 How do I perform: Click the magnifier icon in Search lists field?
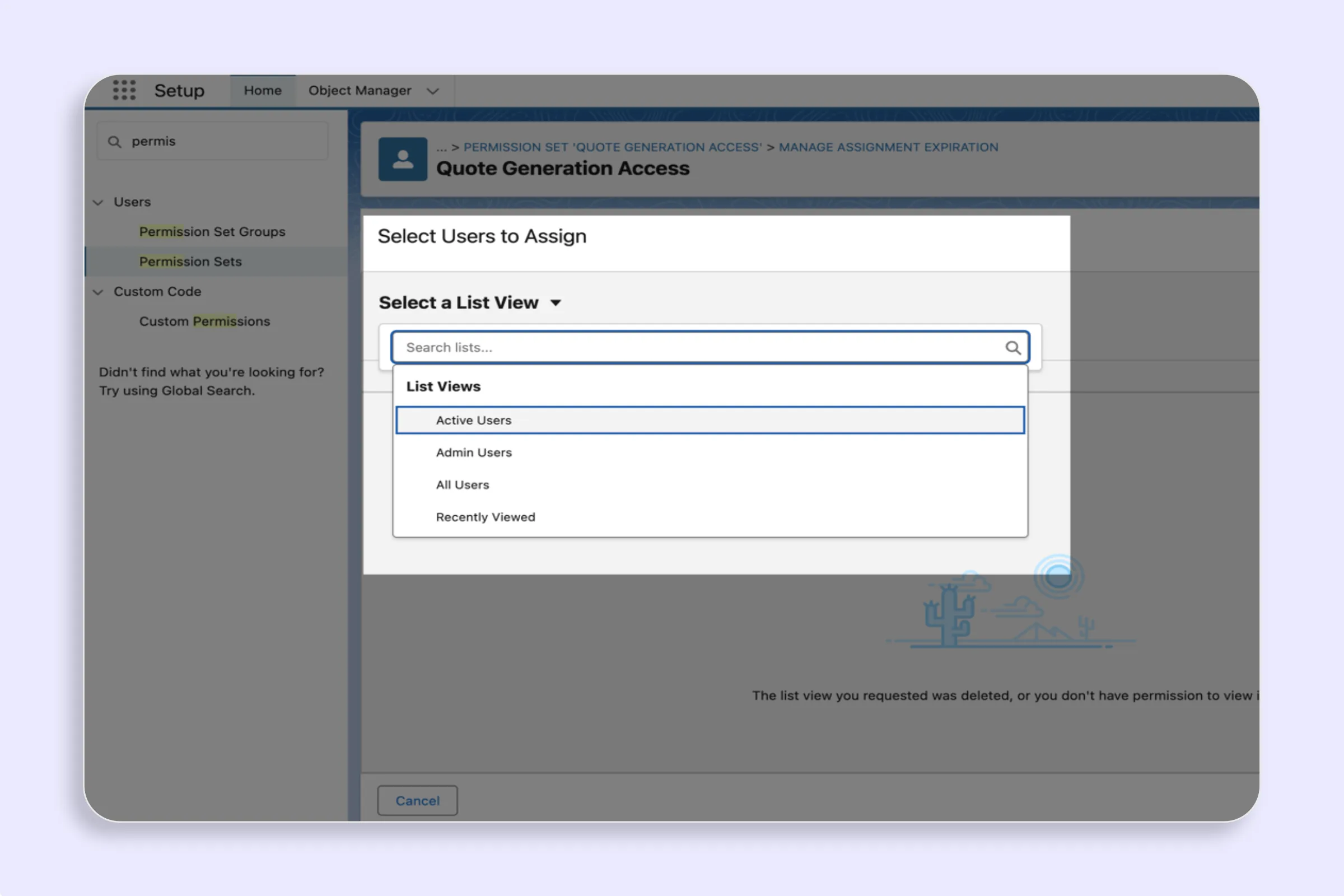click(1012, 347)
